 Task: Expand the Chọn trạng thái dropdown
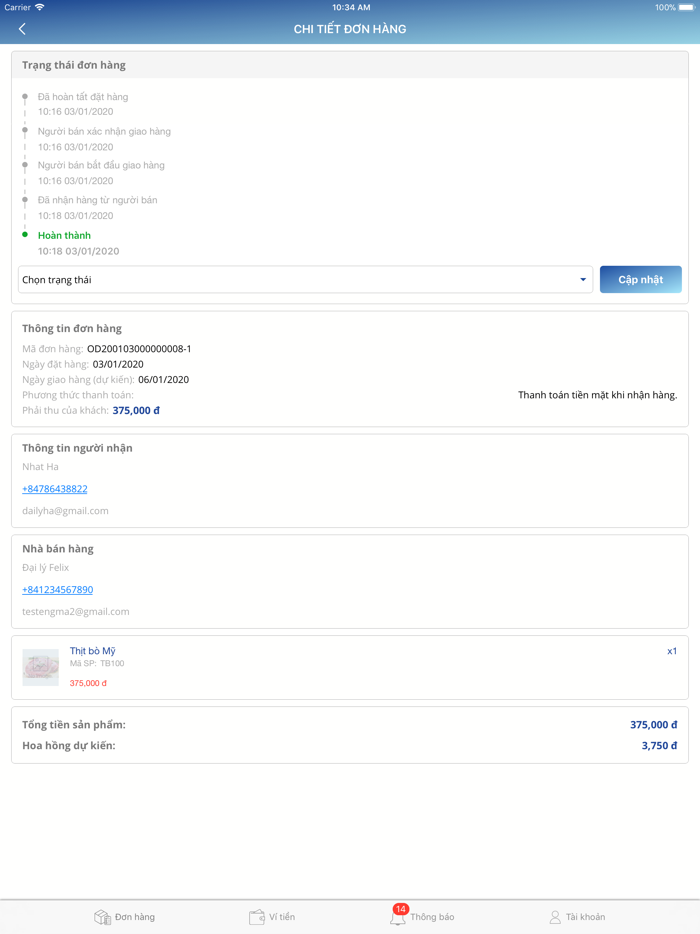point(300,280)
